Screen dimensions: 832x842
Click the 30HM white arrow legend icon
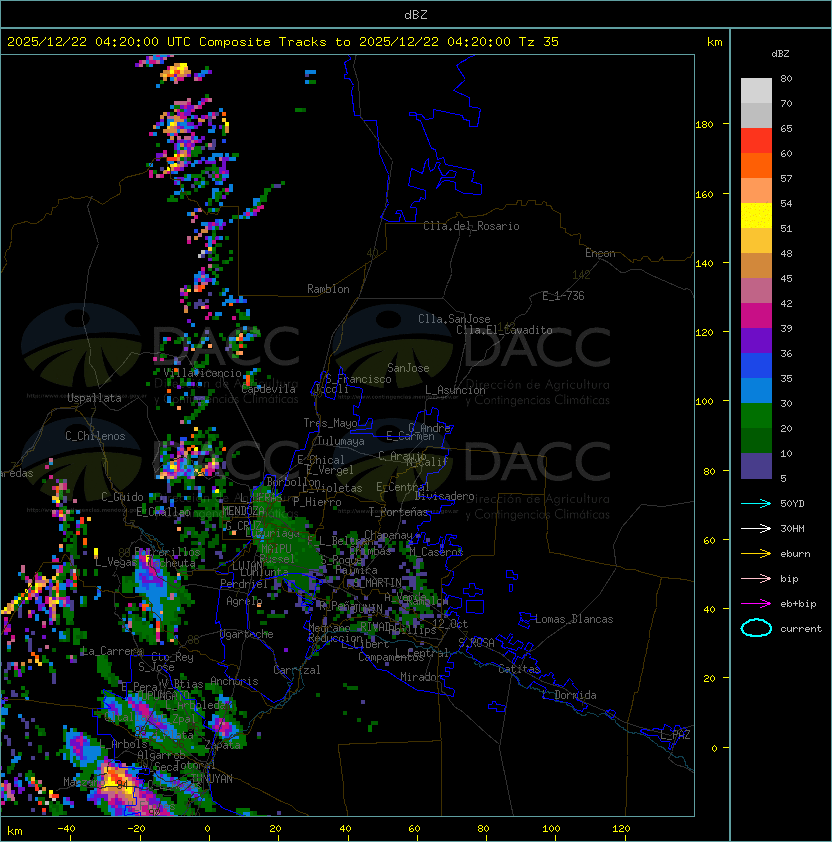(756, 528)
